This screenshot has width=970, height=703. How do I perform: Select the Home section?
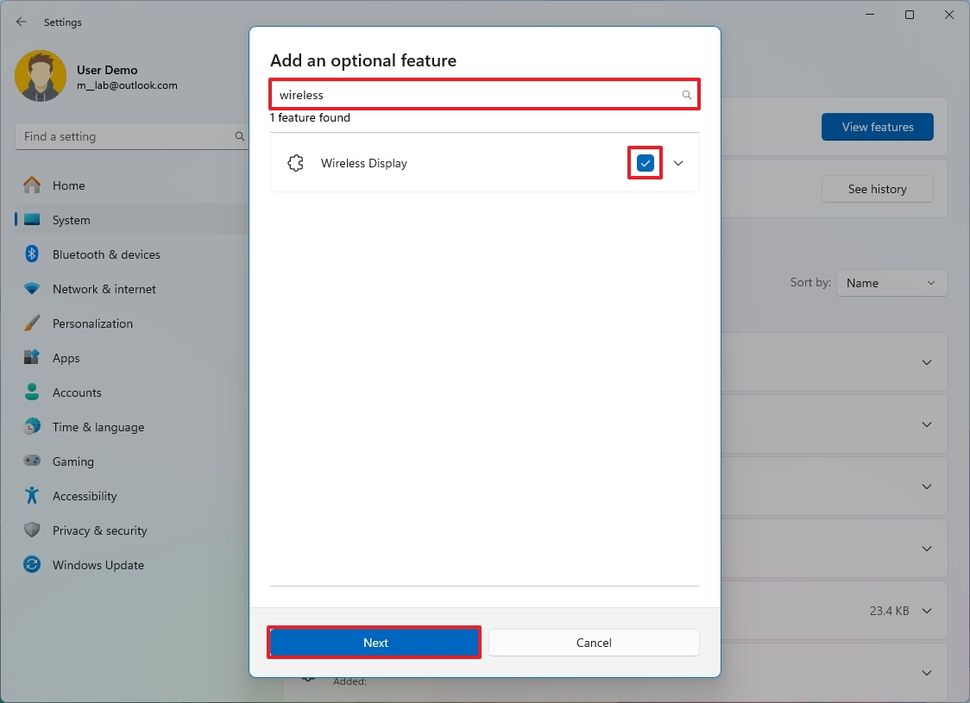pyautogui.click(x=68, y=185)
